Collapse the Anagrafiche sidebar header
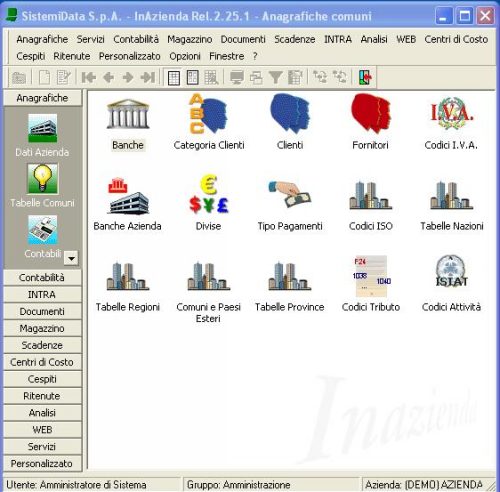Image resolution: width=500 pixels, height=492 pixels. (42, 98)
